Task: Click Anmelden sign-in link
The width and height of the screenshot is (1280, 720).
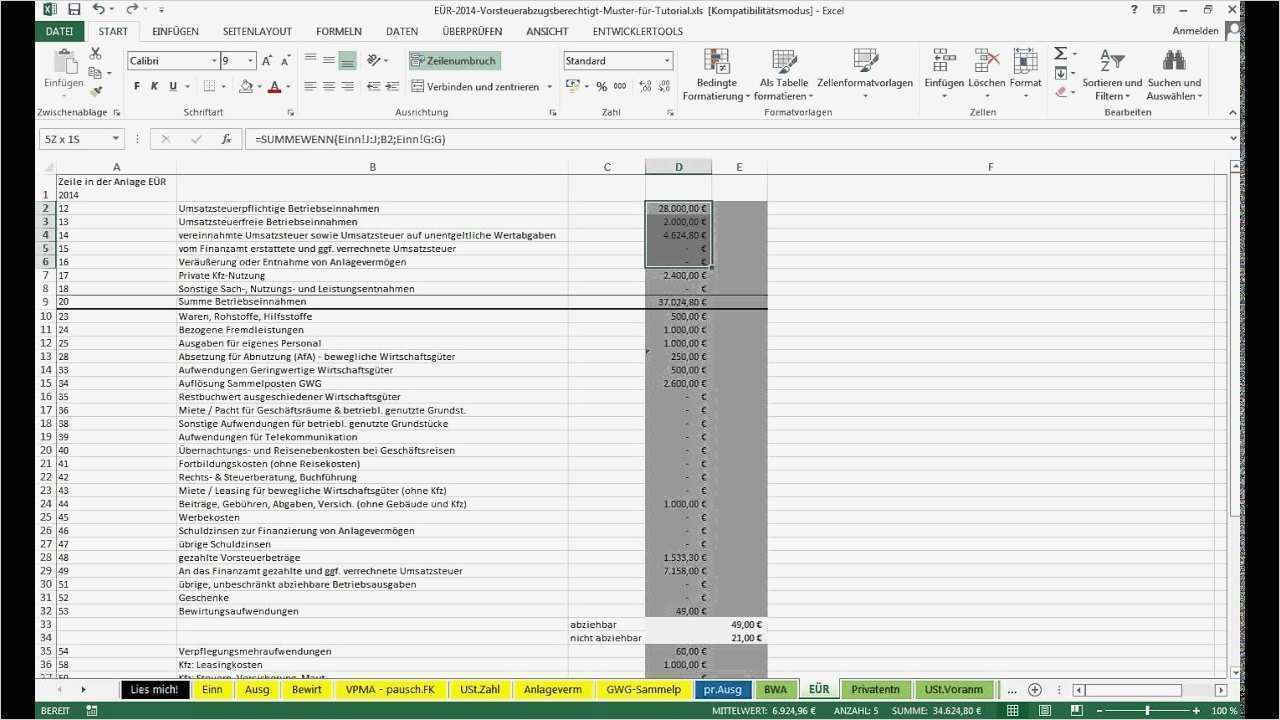Action: (x=1195, y=31)
